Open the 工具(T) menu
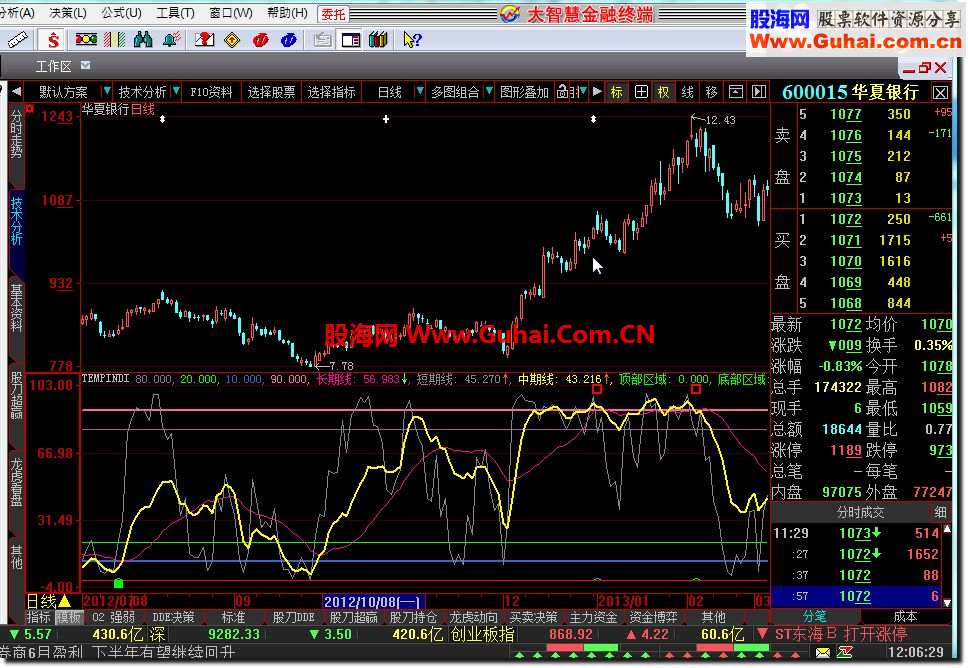 [175, 12]
